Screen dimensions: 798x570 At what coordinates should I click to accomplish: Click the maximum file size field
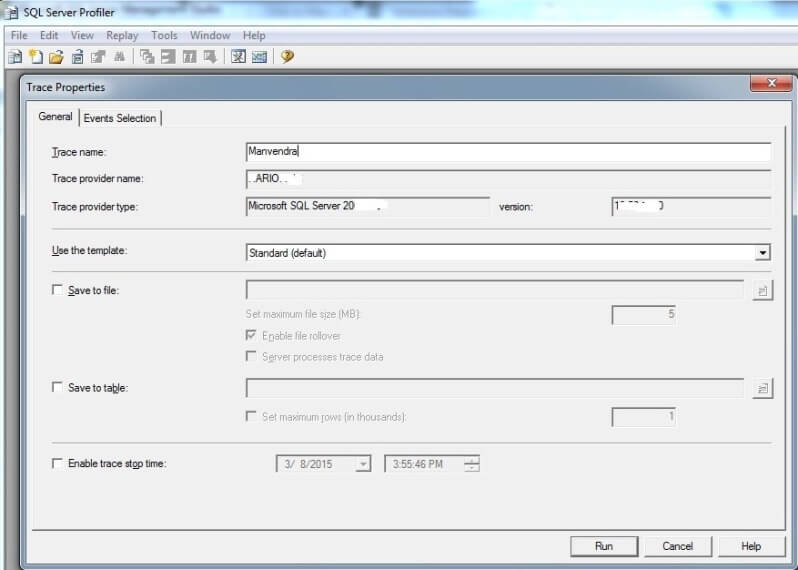644,315
